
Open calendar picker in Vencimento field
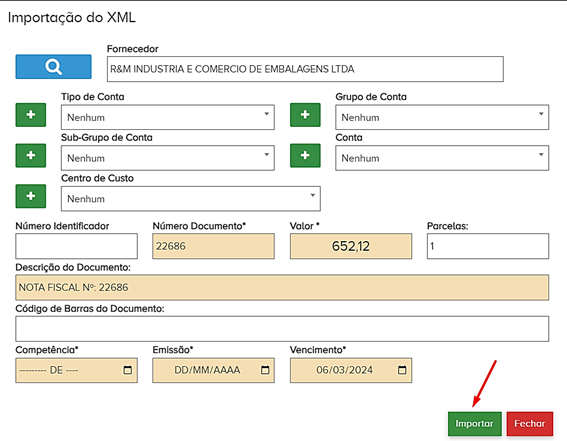pos(402,370)
